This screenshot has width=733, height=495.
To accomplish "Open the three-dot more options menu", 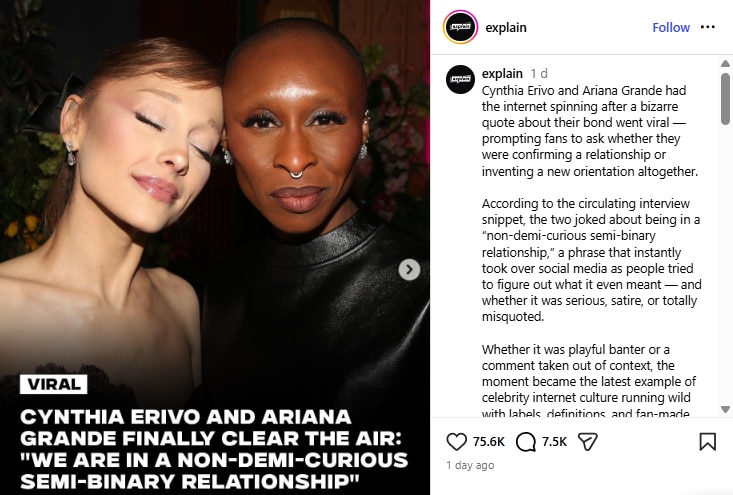I will [707, 27].
